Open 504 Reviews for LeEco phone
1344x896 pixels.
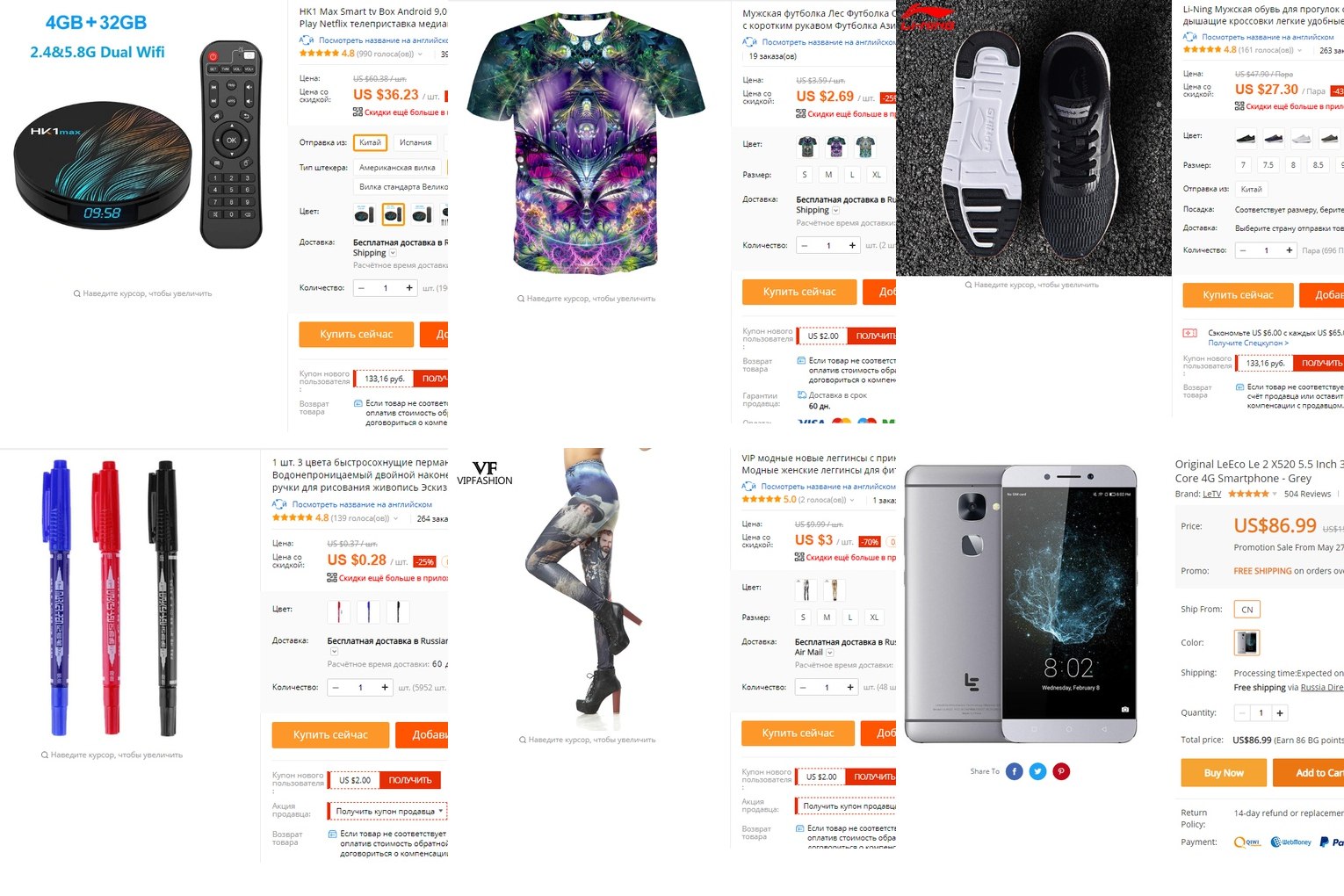(1307, 494)
